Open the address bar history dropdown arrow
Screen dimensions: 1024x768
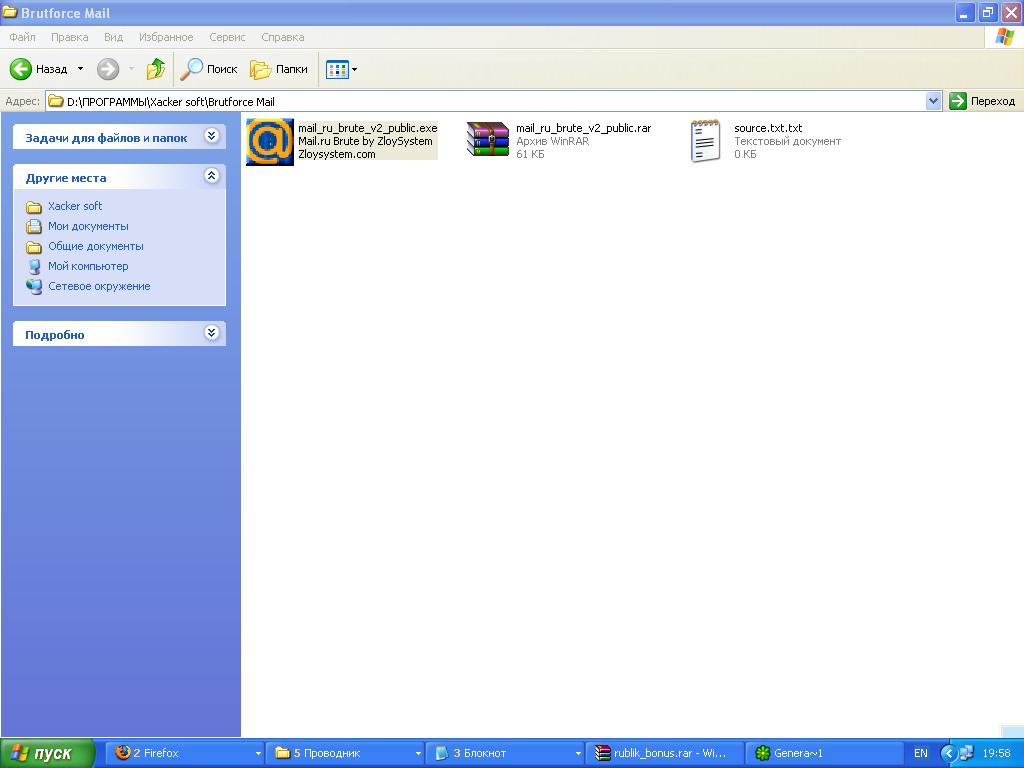coord(933,101)
